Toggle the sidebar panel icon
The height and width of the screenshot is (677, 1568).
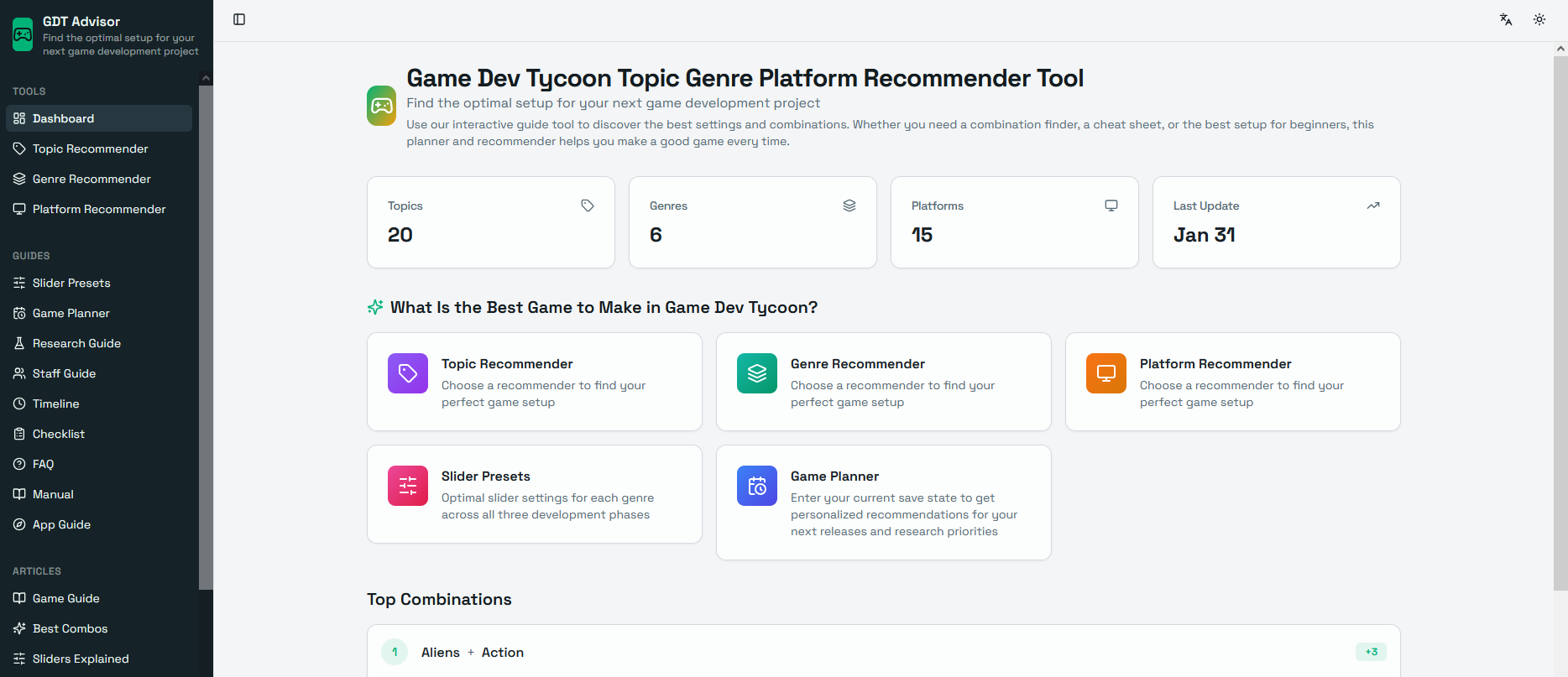239,19
